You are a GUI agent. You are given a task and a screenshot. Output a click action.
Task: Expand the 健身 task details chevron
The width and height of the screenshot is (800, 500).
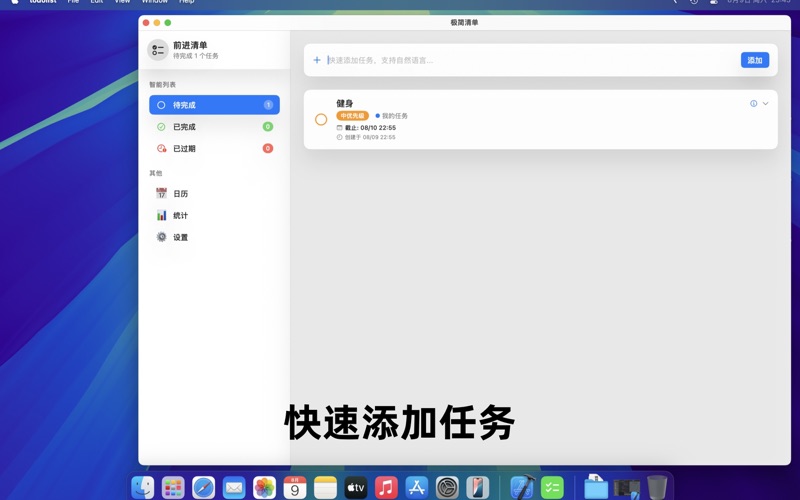coord(766,104)
